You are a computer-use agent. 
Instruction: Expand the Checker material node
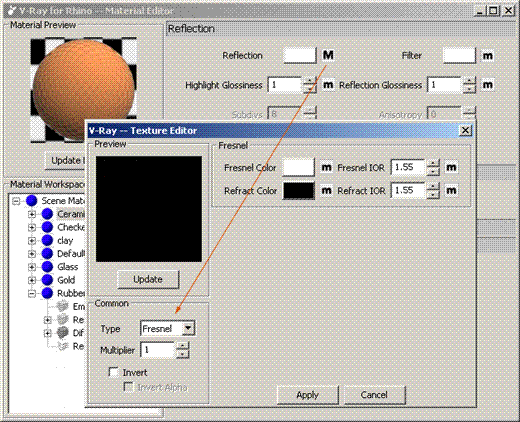pyautogui.click(x=32, y=227)
